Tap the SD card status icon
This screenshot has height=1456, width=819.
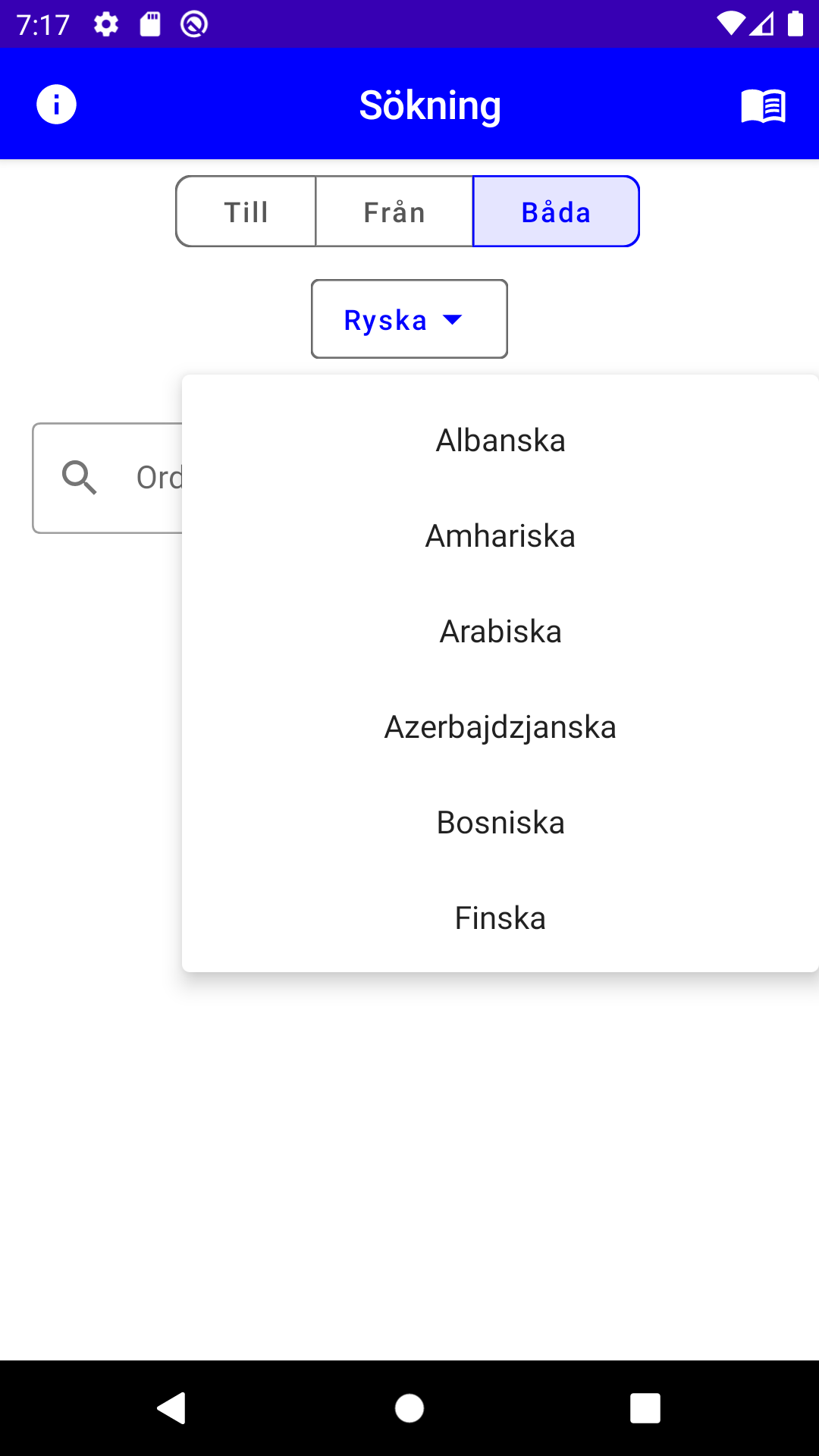[x=150, y=24]
